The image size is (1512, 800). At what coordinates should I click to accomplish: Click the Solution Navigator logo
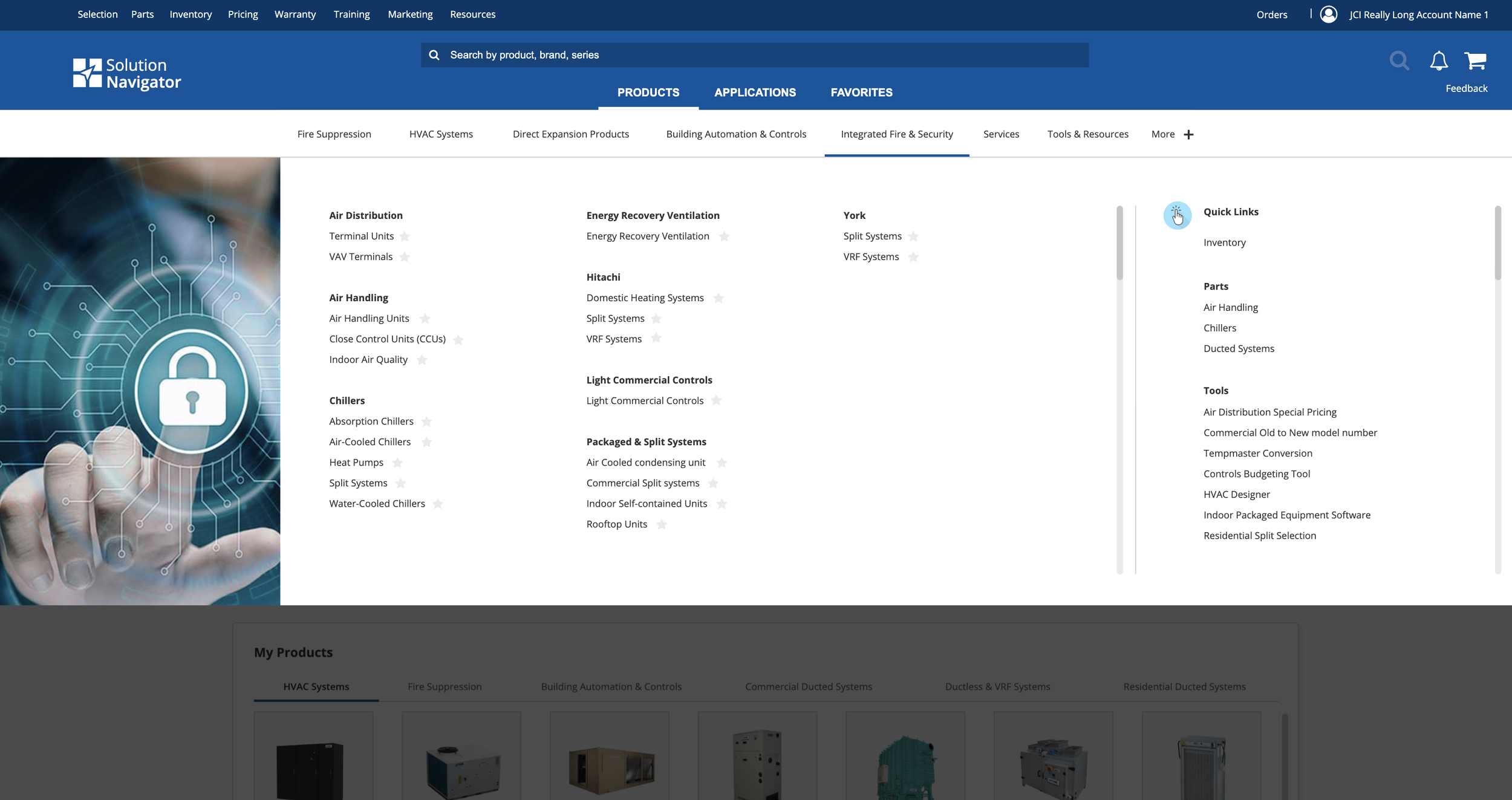pyautogui.click(x=127, y=74)
